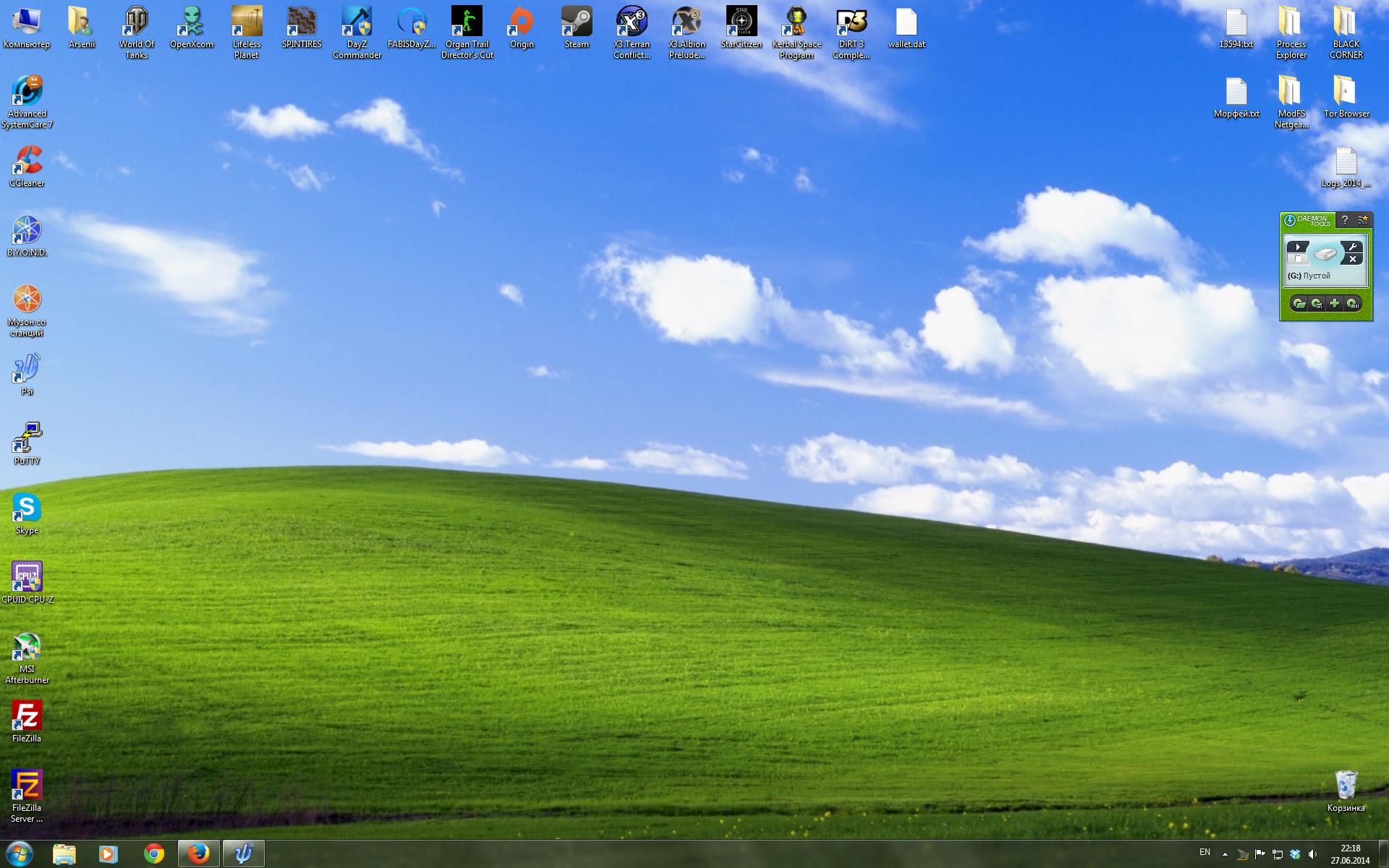The height and width of the screenshot is (868, 1389).
Task: Select the Музон со станций icon
Action: 27,310
